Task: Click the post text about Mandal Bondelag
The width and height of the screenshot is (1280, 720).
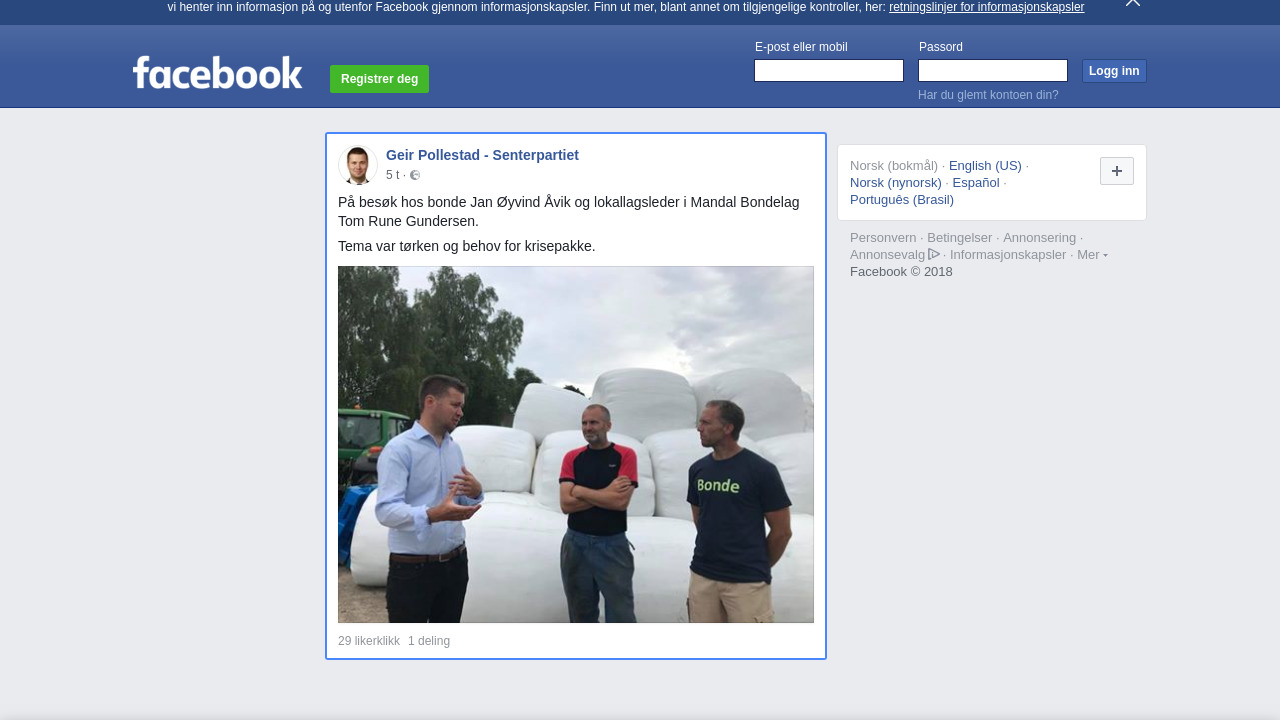Action: [569, 211]
